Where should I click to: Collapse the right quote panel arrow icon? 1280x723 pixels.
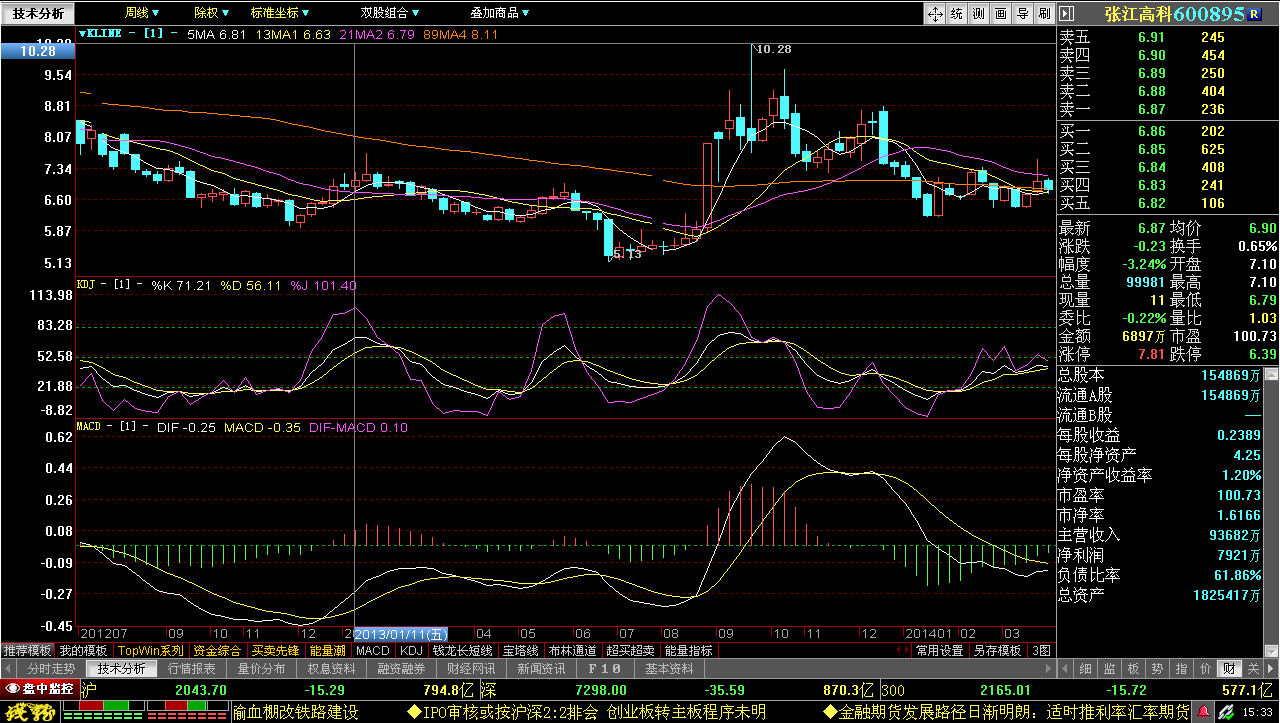(x=1066, y=13)
